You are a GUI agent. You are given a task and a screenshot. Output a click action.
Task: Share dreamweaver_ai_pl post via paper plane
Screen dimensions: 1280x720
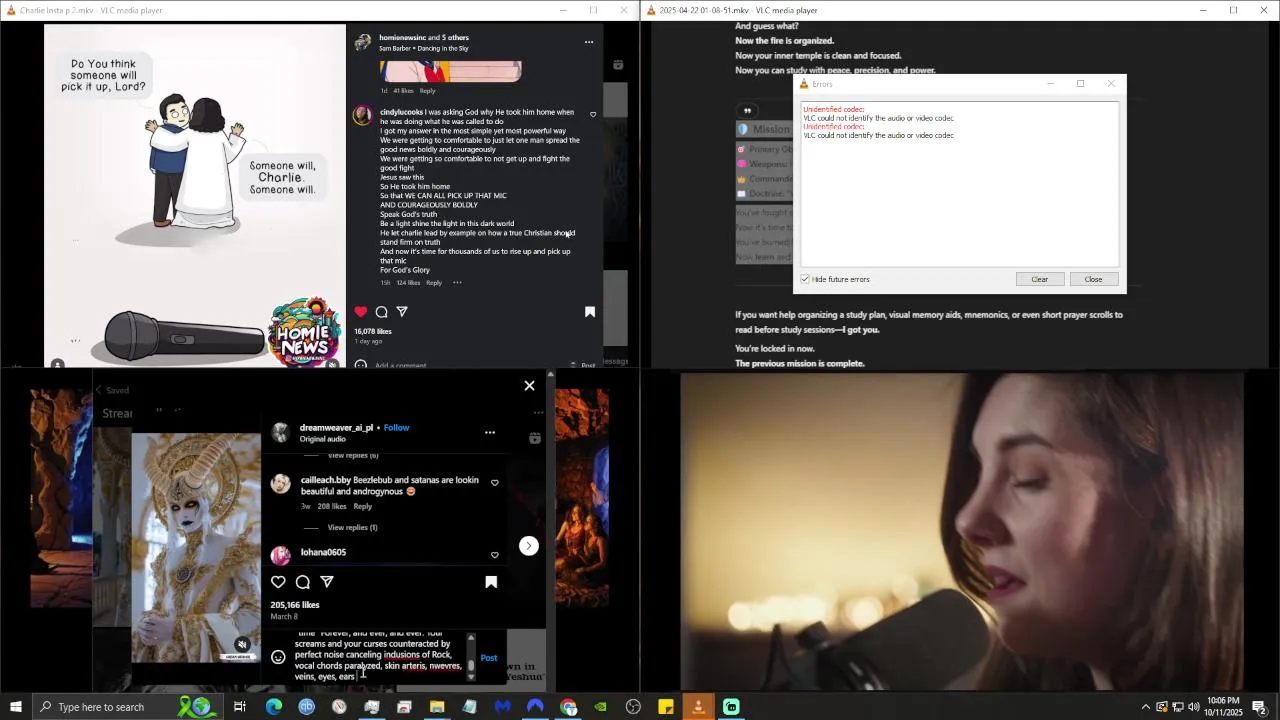(327, 582)
